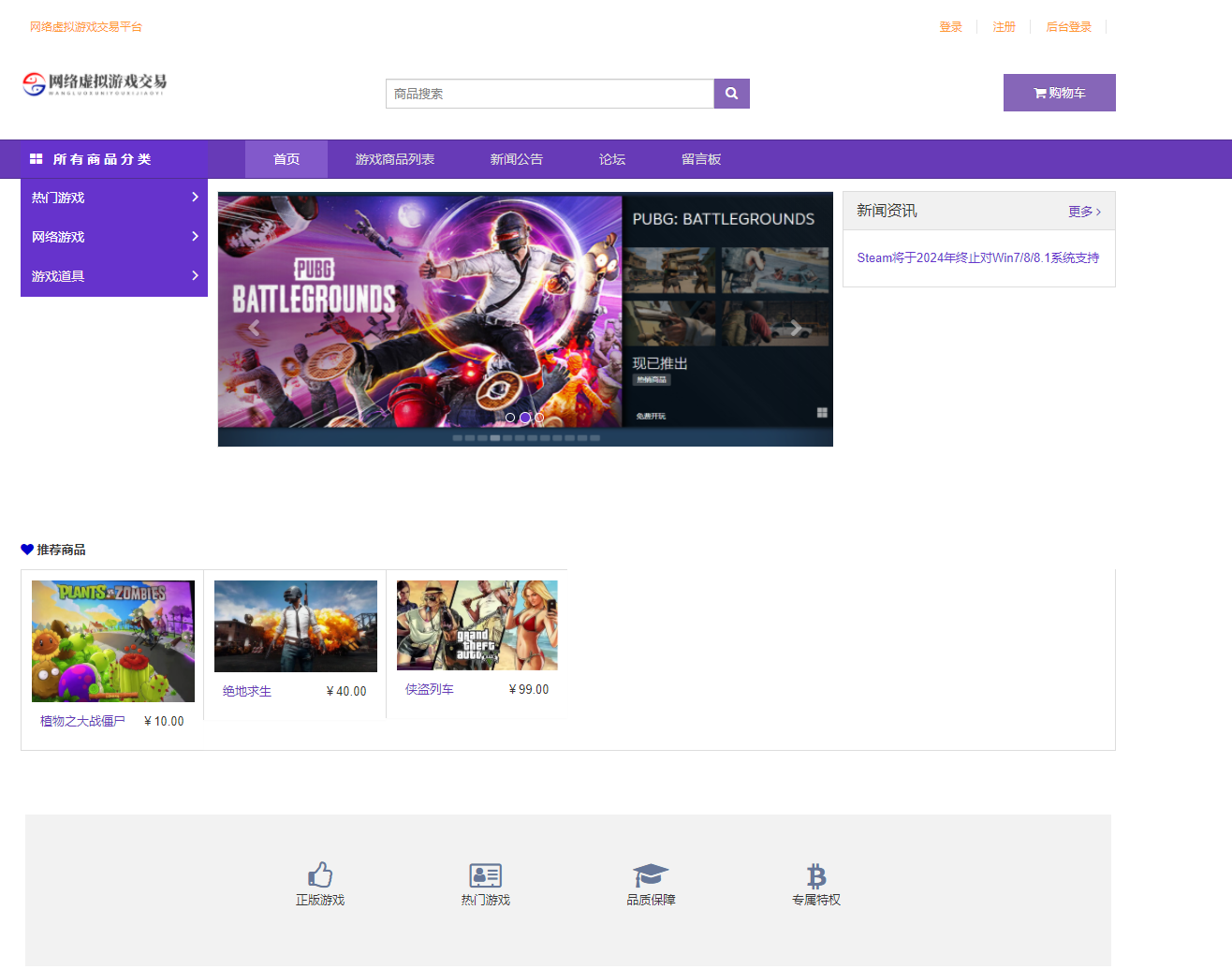Click the bitcoin 专属特权 icon
The image size is (1232, 969).
[816, 875]
